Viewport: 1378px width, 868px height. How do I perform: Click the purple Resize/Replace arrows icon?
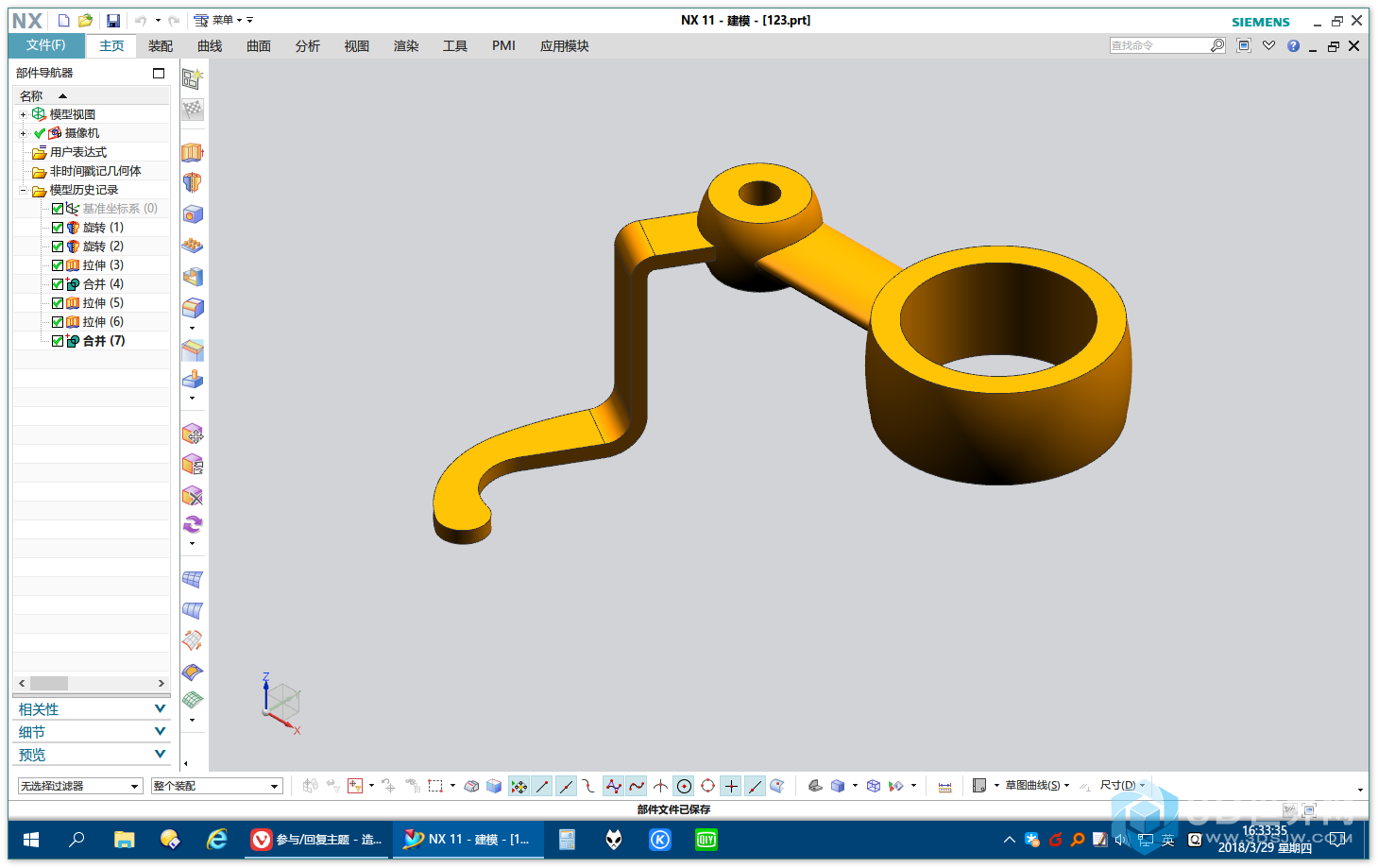point(193,524)
